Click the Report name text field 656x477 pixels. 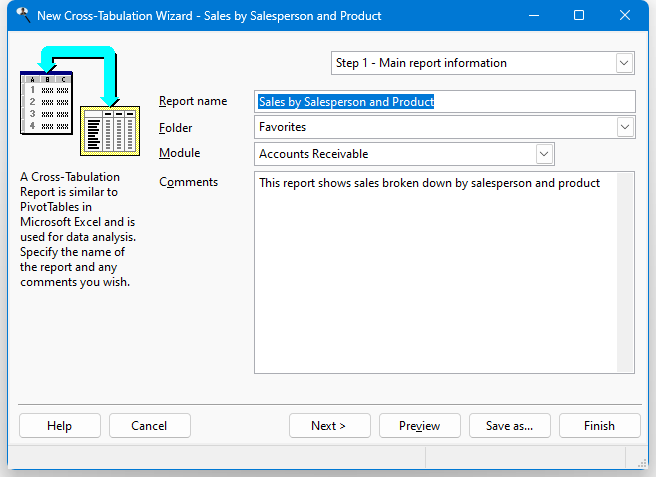445,102
